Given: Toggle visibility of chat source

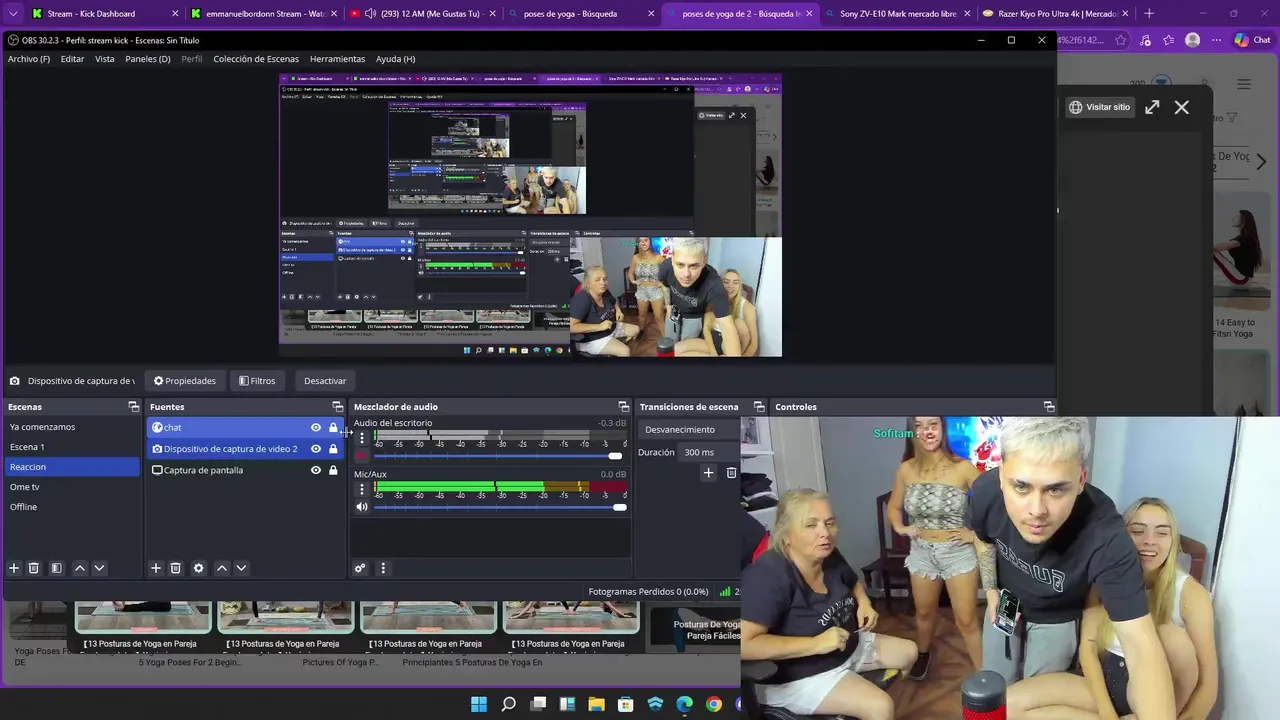Looking at the screenshot, I should pos(316,428).
